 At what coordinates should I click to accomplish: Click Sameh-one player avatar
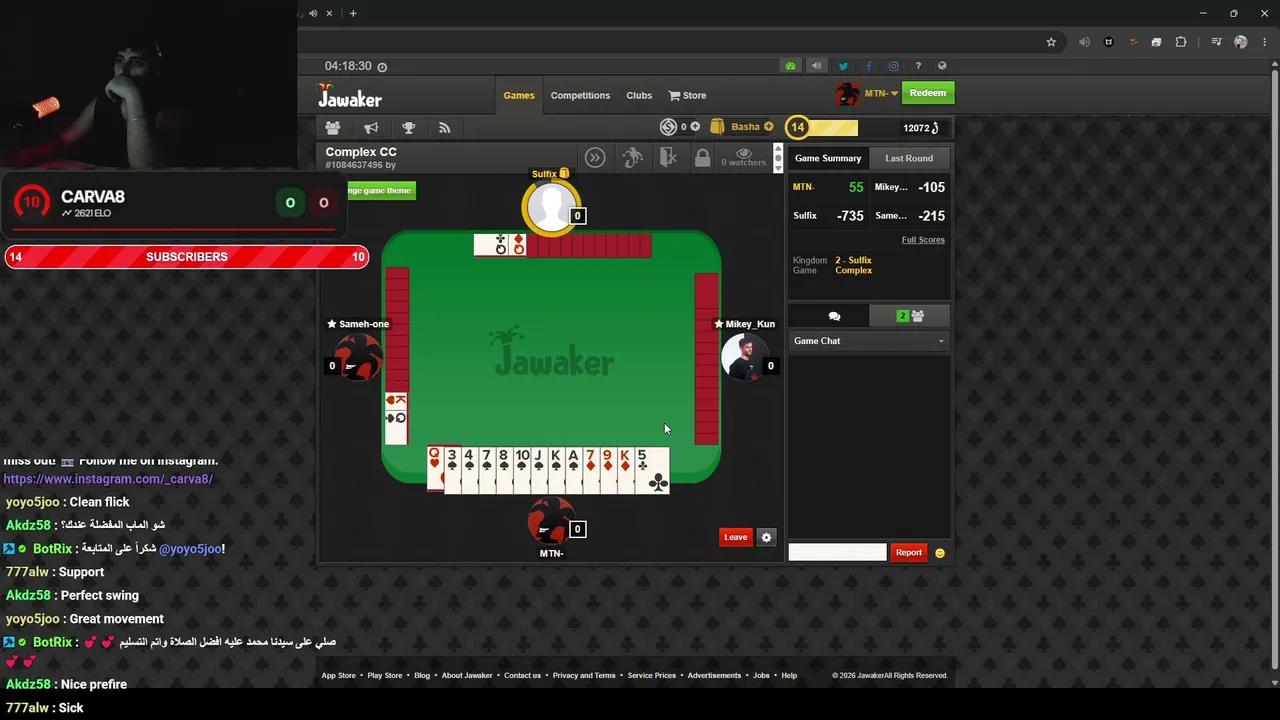pyautogui.click(x=358, y=357)
